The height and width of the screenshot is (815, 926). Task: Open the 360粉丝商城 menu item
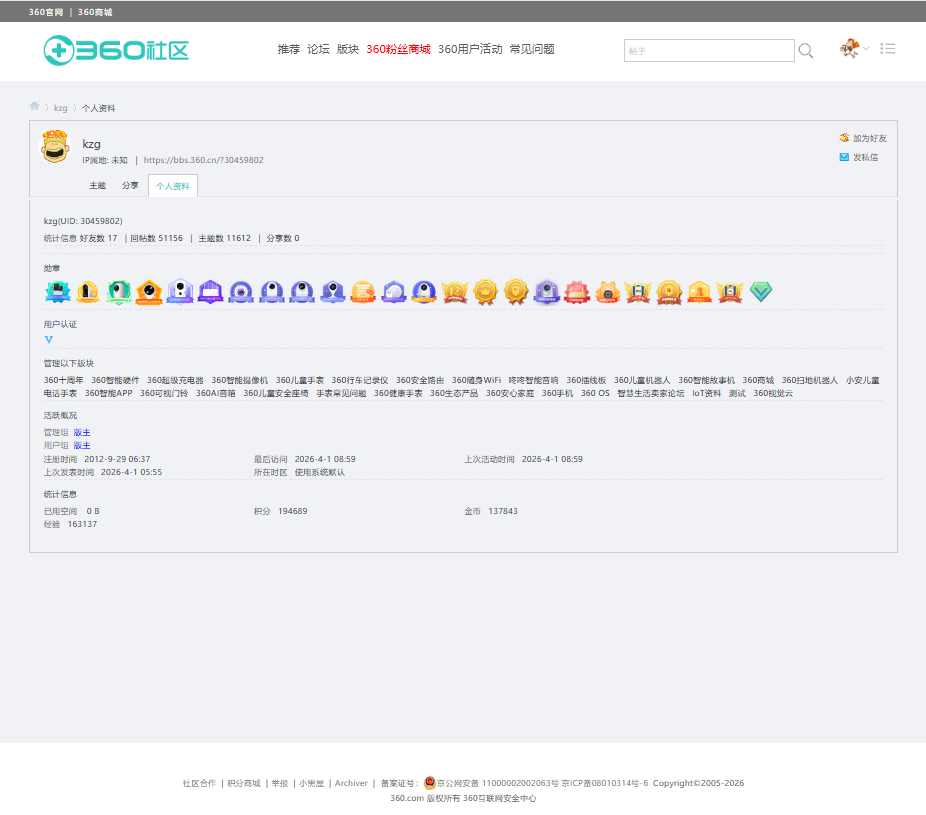point(398,49)
